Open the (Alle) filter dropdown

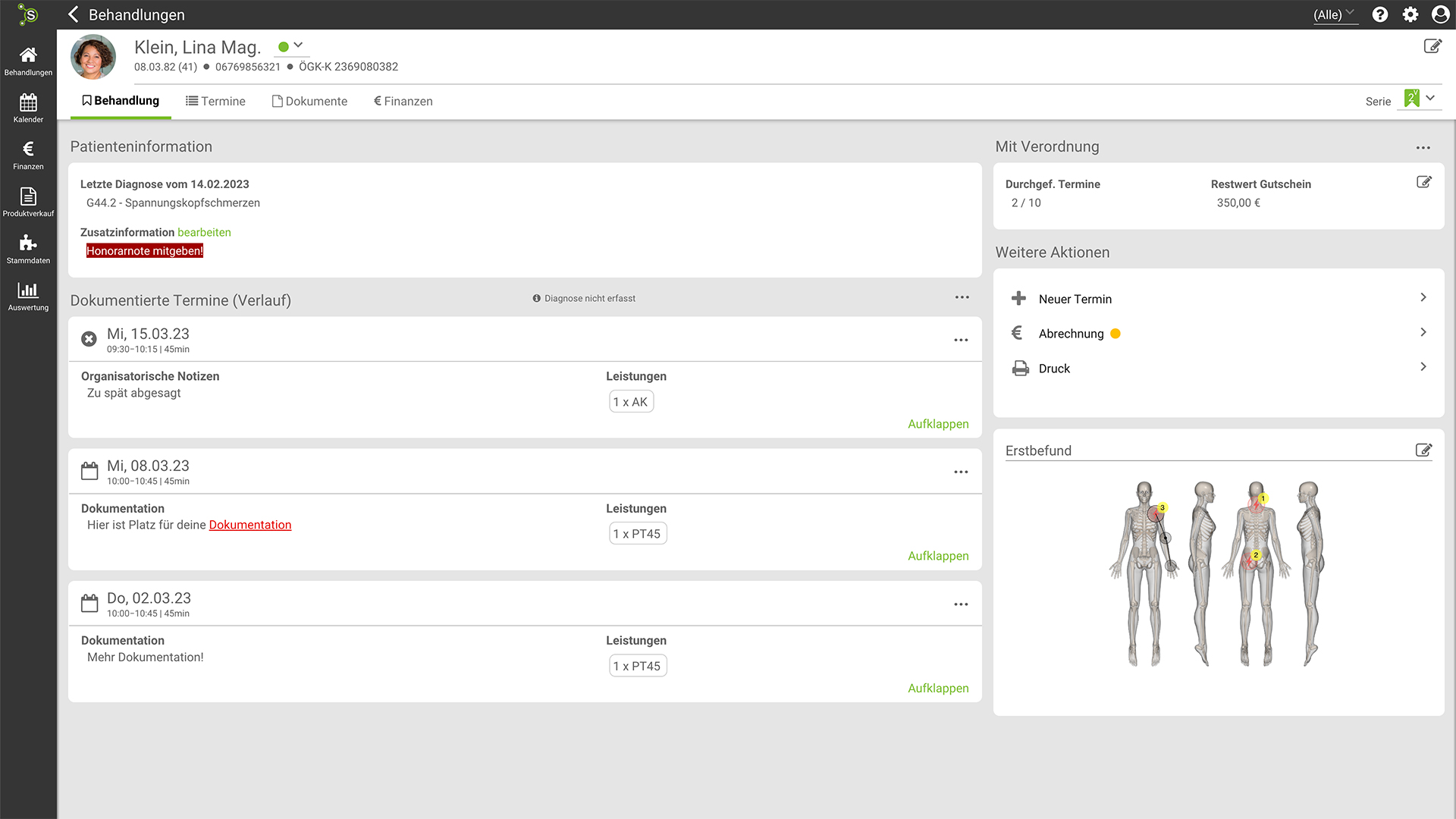point(1334,14)
